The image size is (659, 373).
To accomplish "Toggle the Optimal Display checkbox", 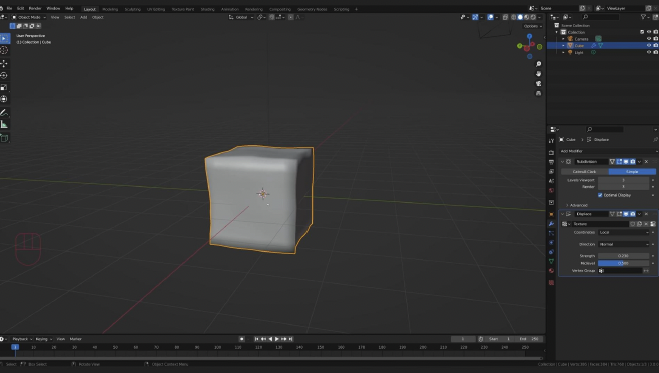I will pyautogui.click(x=600, y=195).
